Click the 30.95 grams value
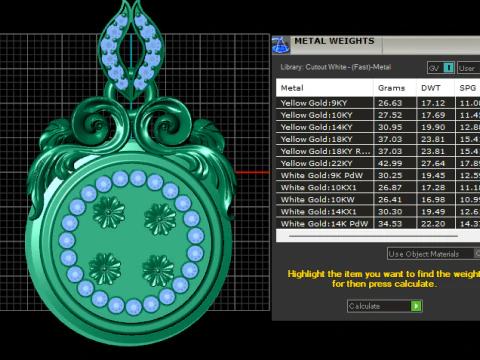Image resolution: width=480 pixels, height=360 pixels. click(390, 127)
